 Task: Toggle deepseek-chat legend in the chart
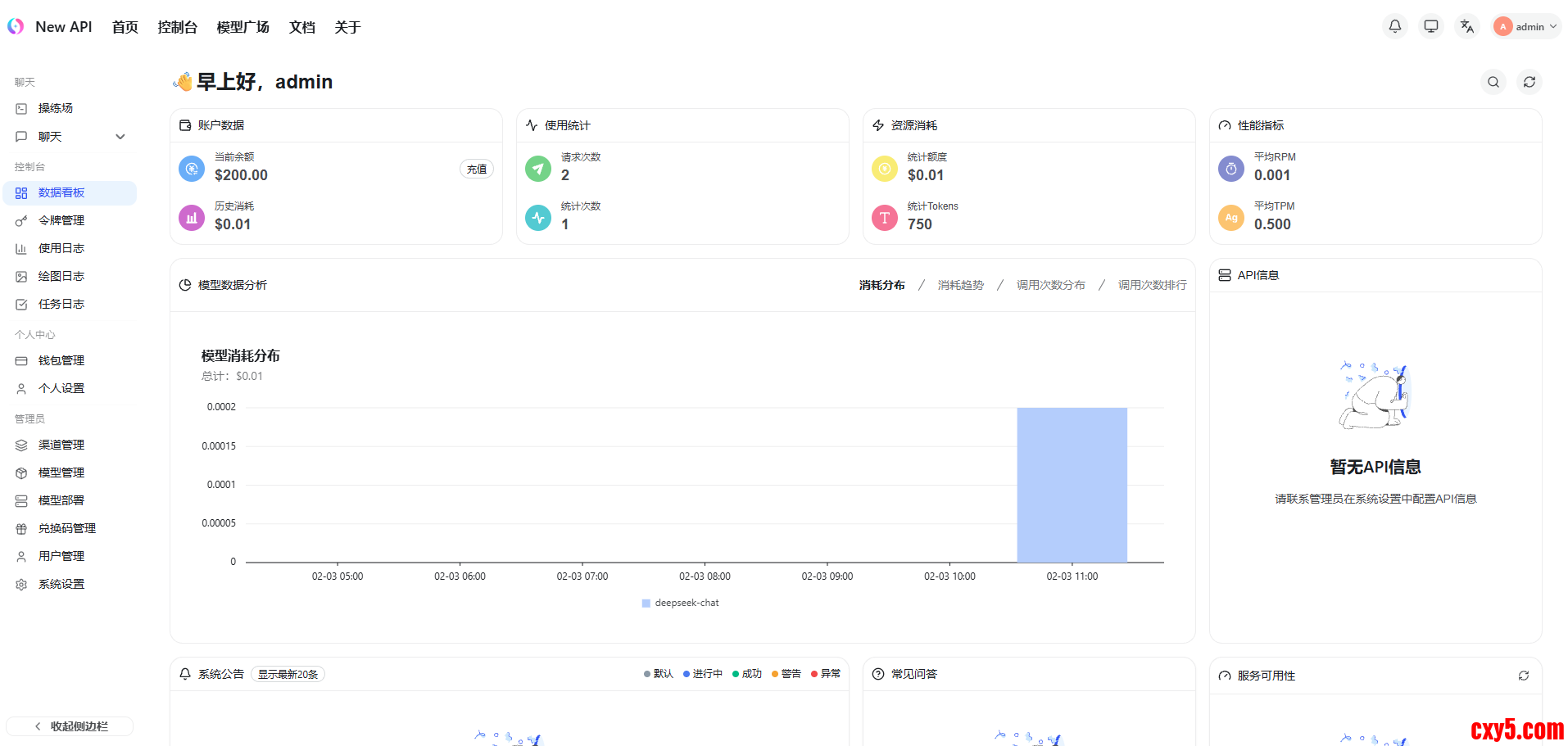(x=680, y=603)
